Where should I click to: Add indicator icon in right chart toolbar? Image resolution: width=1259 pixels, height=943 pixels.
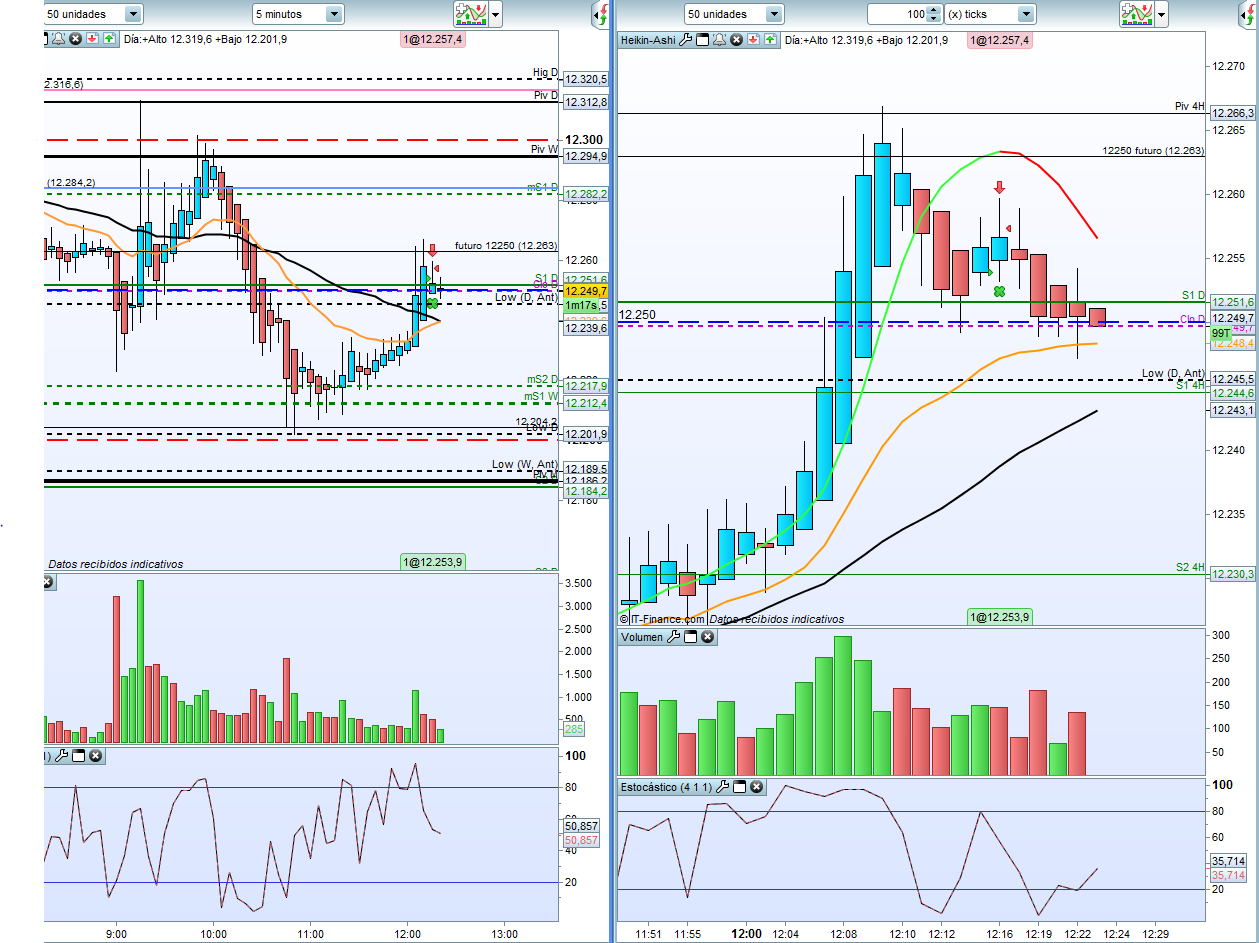coord(1137,14)
